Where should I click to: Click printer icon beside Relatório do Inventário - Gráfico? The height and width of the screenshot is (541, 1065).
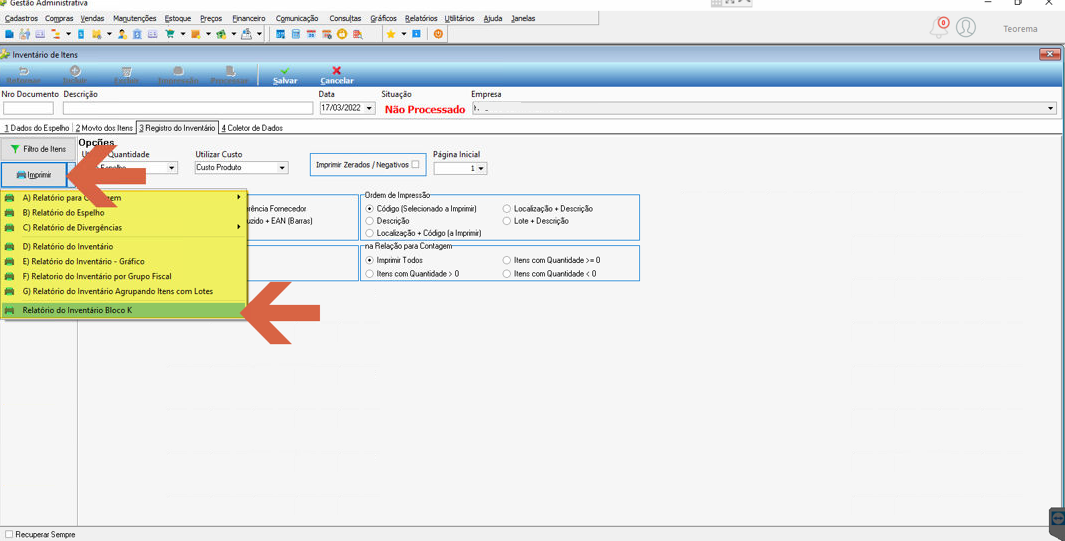(10, 261)
